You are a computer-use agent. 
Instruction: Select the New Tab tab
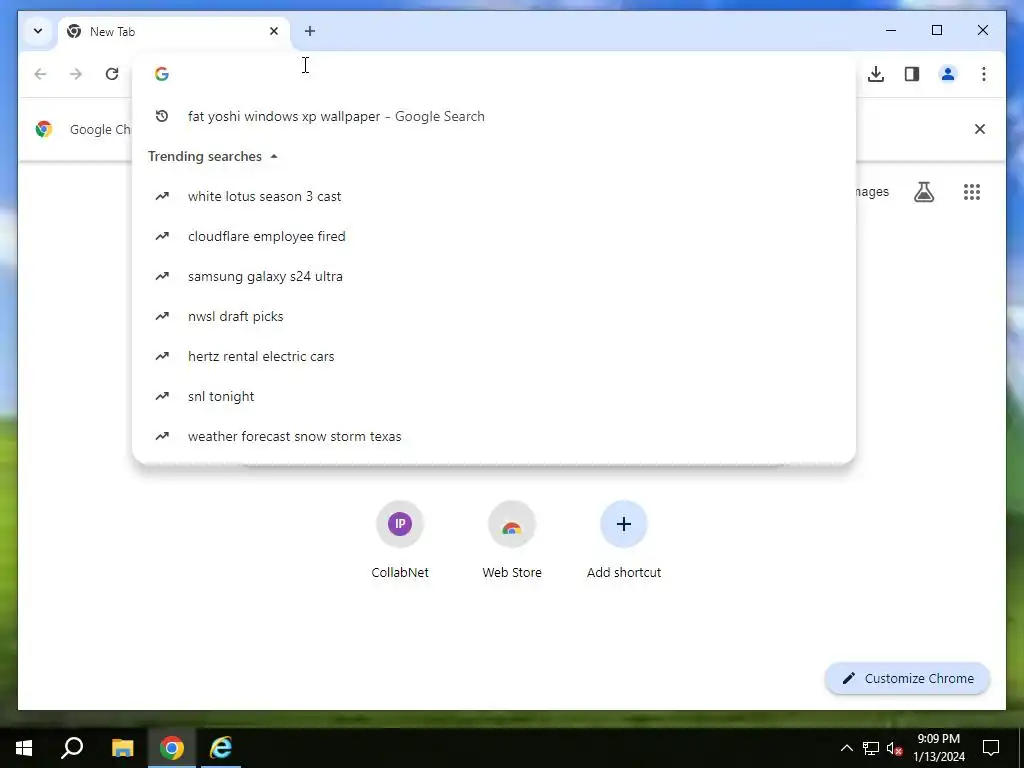click(x=174, y=31)
